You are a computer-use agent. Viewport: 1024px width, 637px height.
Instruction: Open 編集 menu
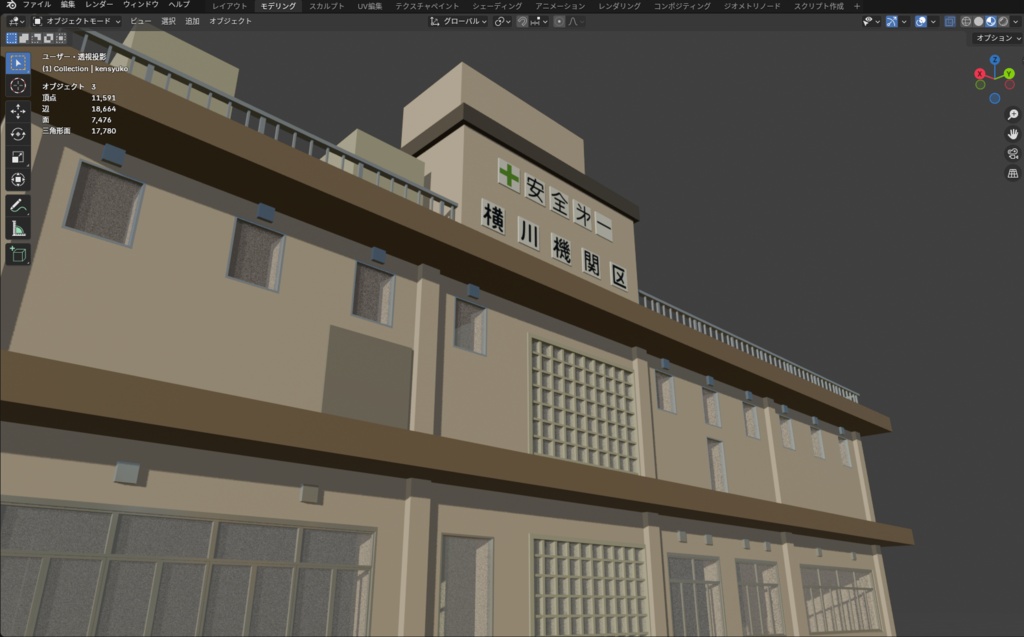68,5
